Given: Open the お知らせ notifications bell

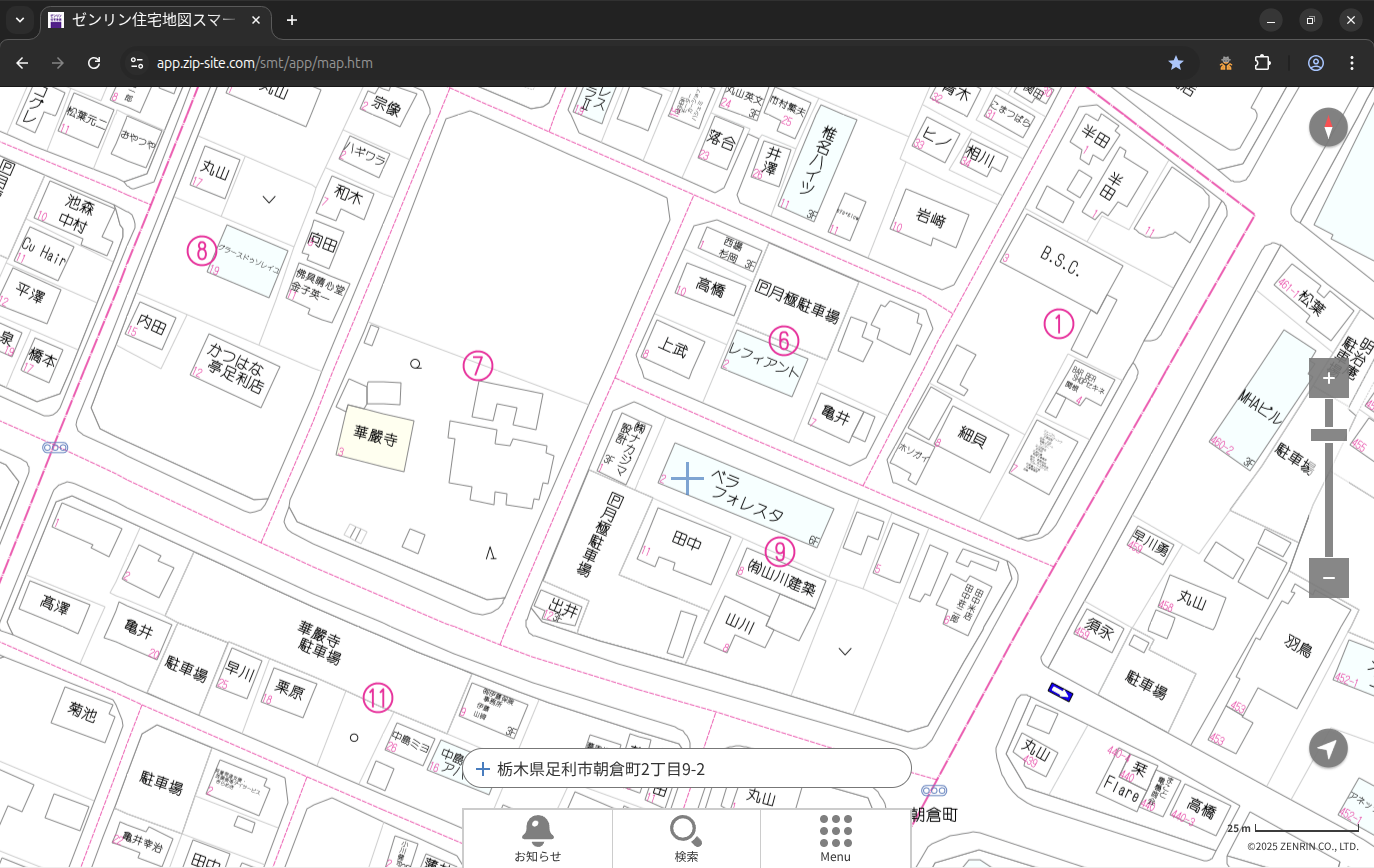Looking at the screenshot, I should [537, 838].
